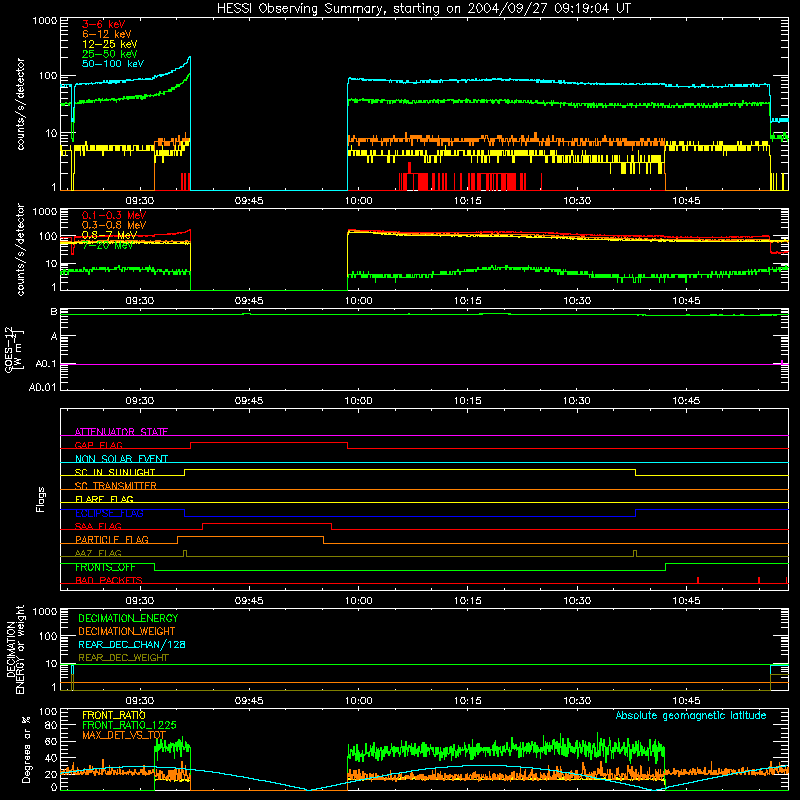The image size is (800, 800).
Task: Click the PARTICLE_FLAG raised orange segment
Action: pos(251,537)
